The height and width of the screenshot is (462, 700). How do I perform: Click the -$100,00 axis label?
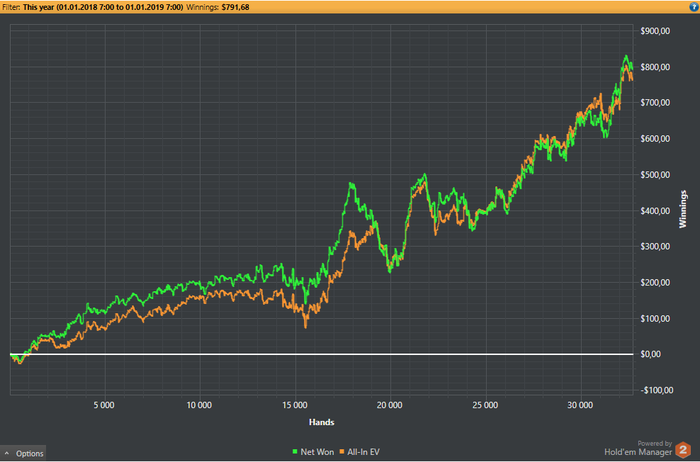point(657,390)
